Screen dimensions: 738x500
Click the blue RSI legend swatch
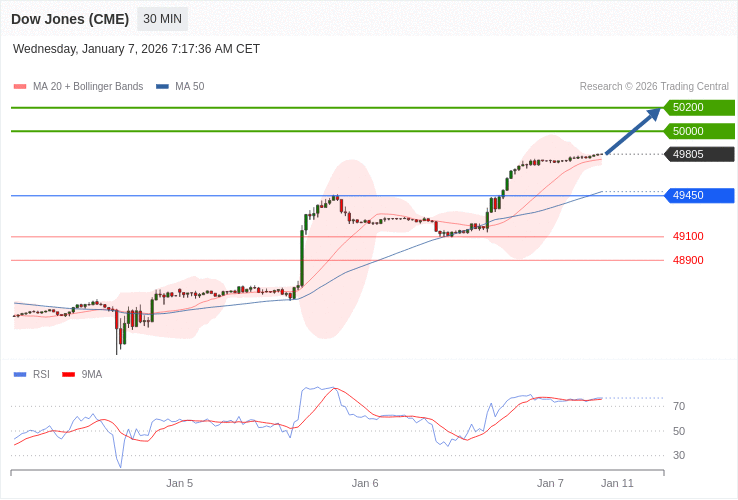[20, 375]
